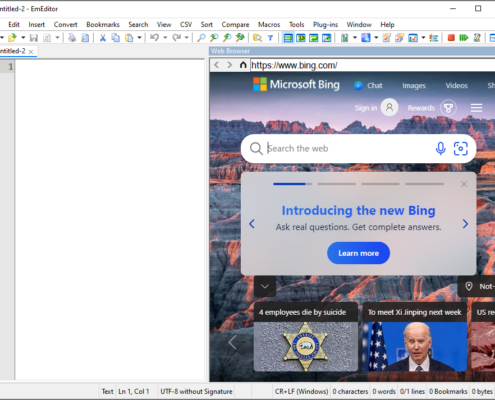The height and width of the screenshot is (400, 495).
Task: Click the Home icon in Web Browser pane
Action: point(243,65)
